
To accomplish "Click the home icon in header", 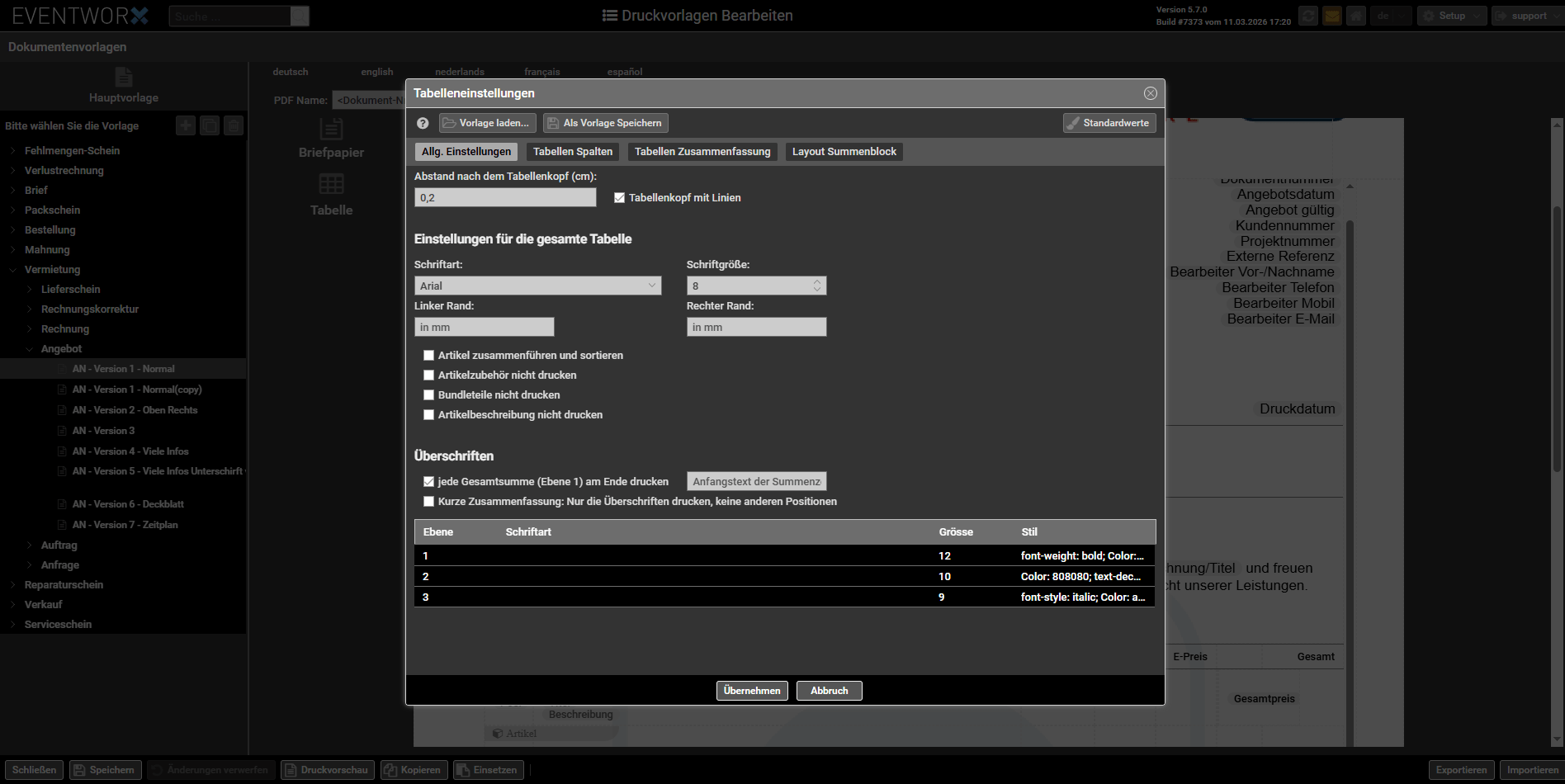I will tap(1355, 16).
